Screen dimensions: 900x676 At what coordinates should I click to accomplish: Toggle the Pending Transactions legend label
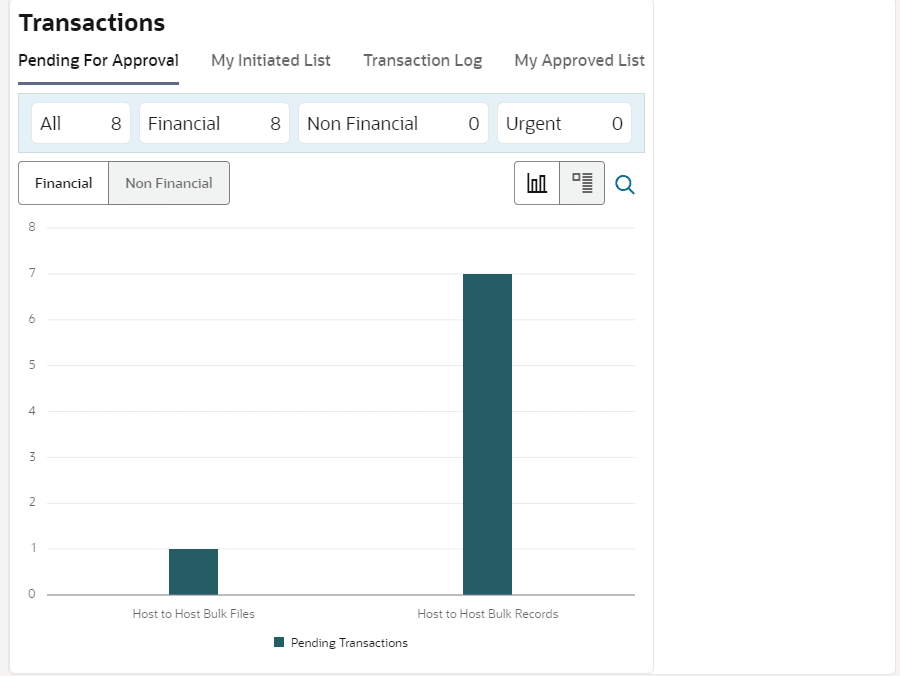click(349, 643)
